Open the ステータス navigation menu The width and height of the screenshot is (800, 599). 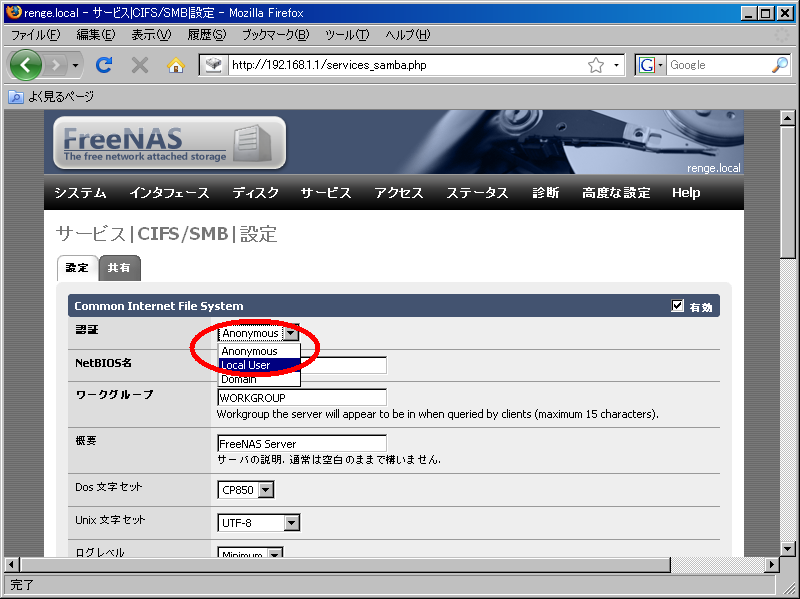coord(478,193)
